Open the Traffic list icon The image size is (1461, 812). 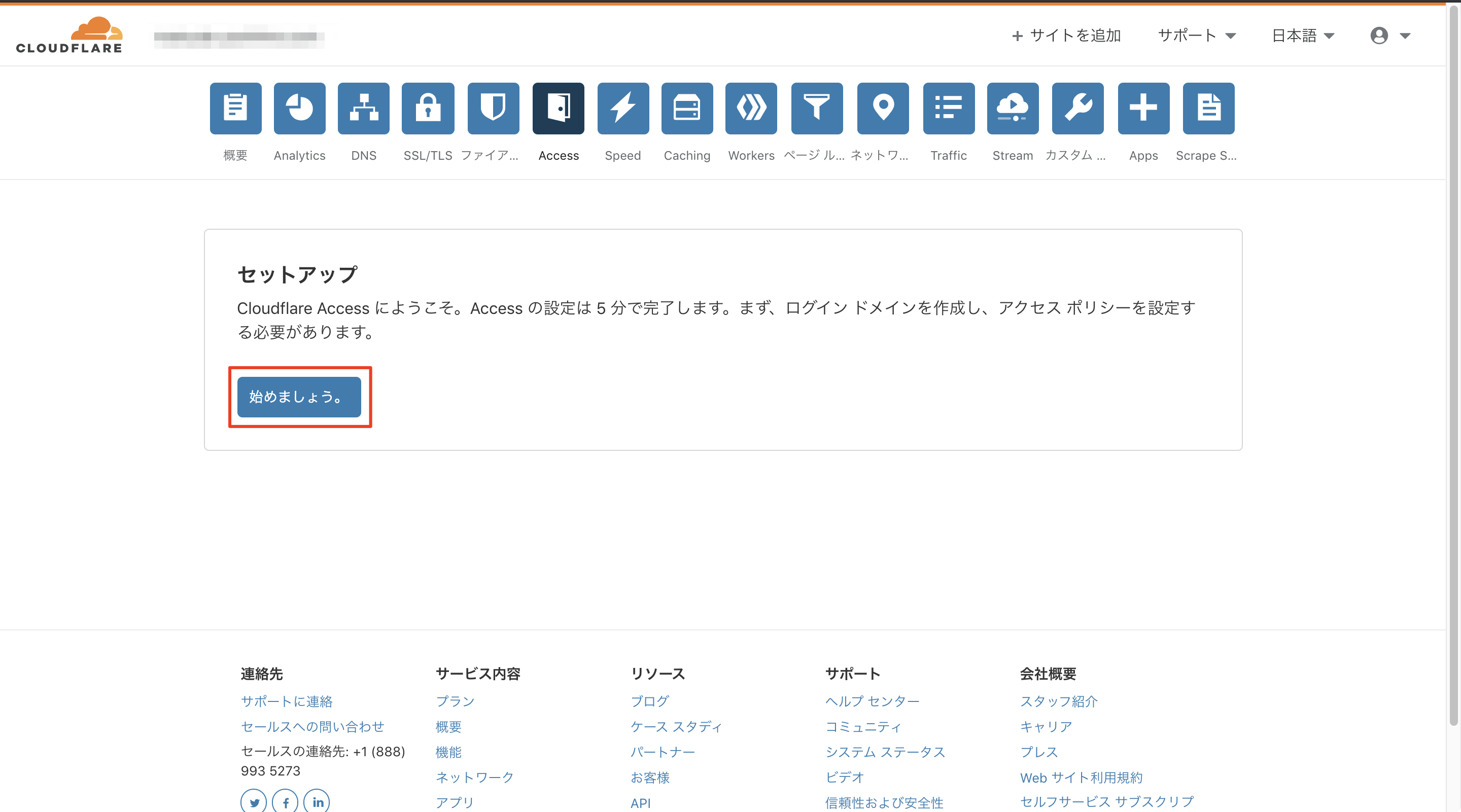coord(948,109)
